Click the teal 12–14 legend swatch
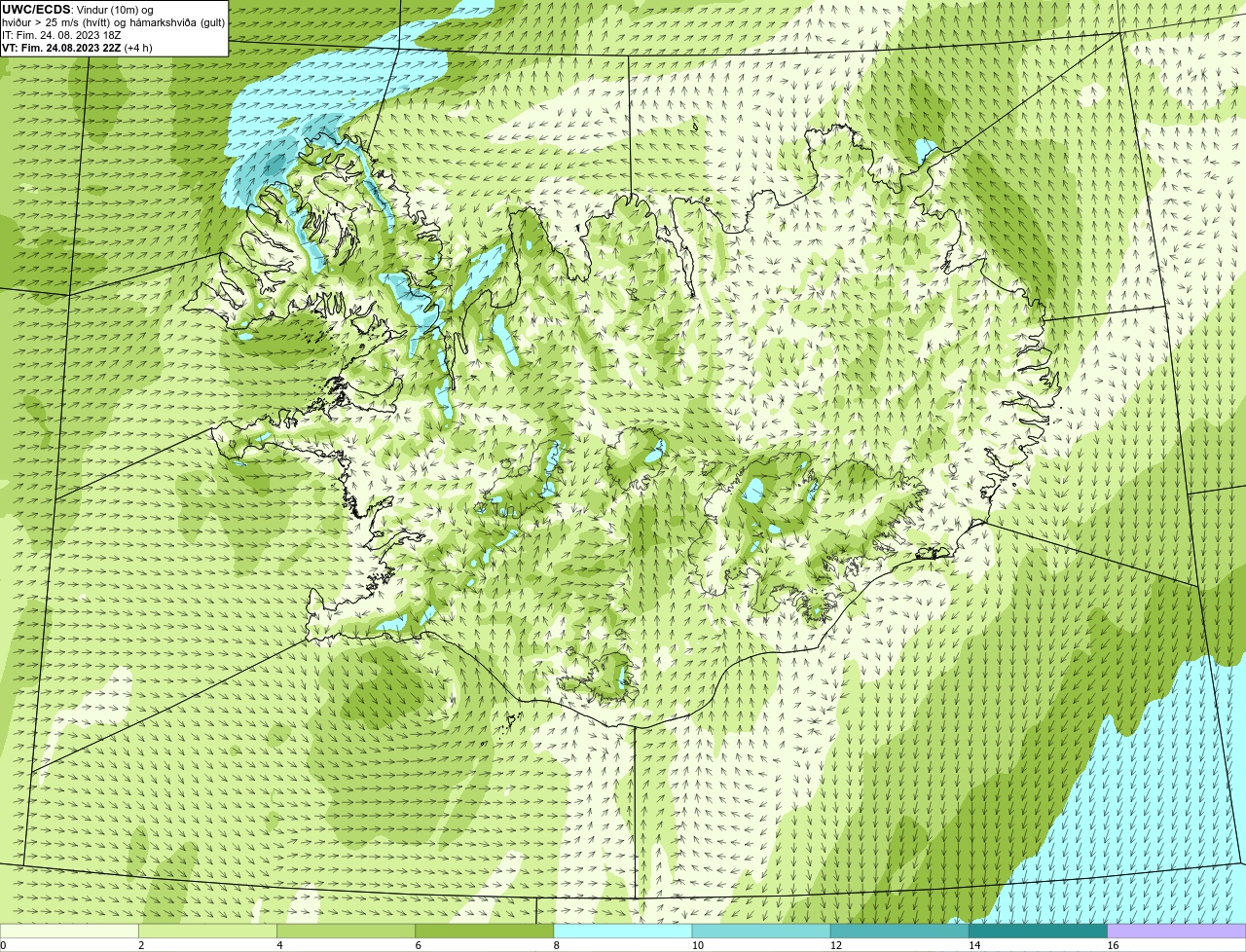 (899, 931)
